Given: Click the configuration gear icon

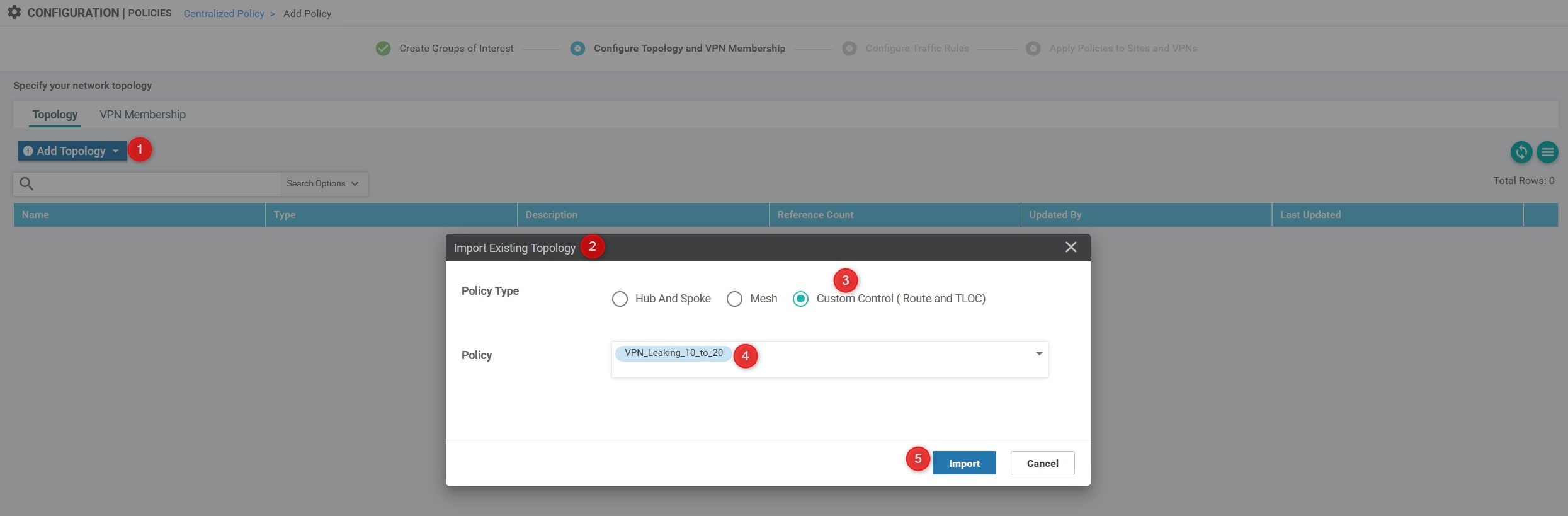Looking at the screenshot, I should (14, 13).
